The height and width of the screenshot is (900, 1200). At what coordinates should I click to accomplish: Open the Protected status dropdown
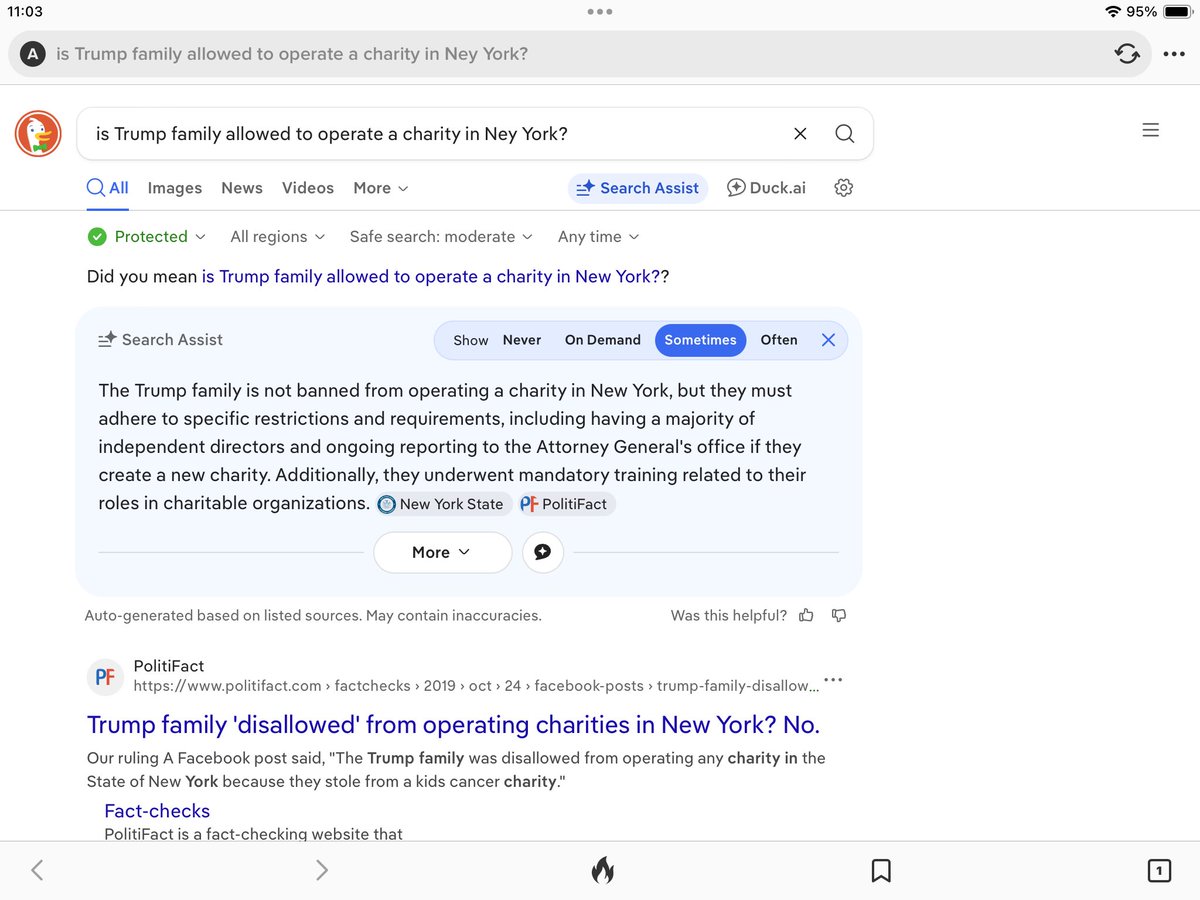tap(146, 237)
